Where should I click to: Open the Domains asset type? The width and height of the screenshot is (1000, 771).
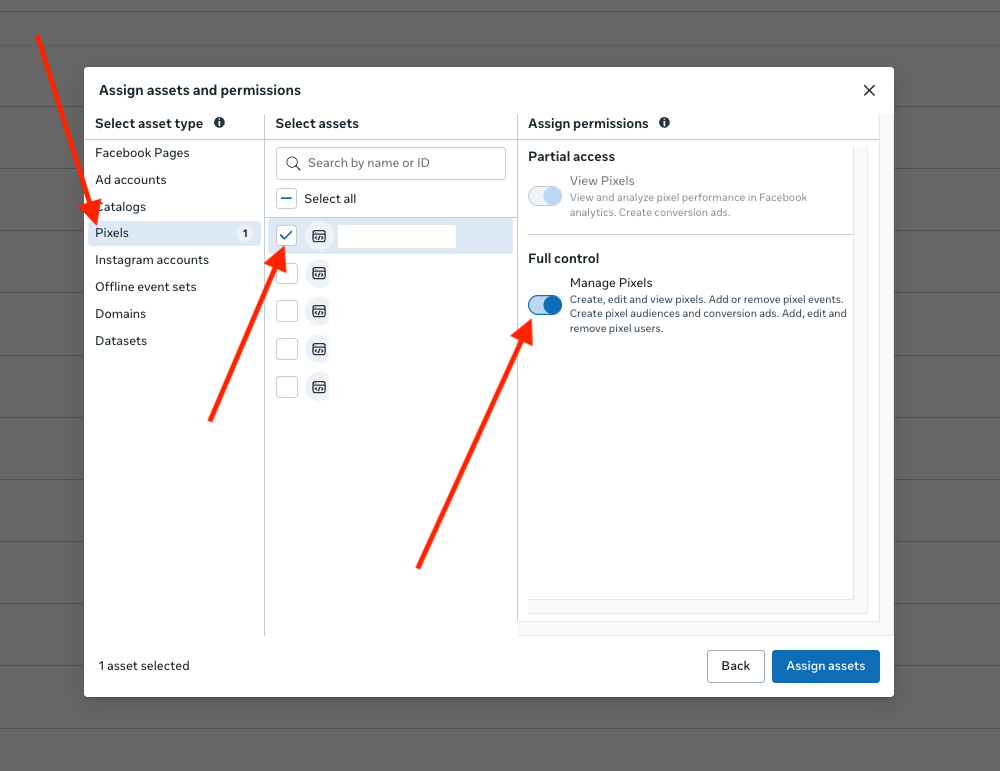pos(121,314)
